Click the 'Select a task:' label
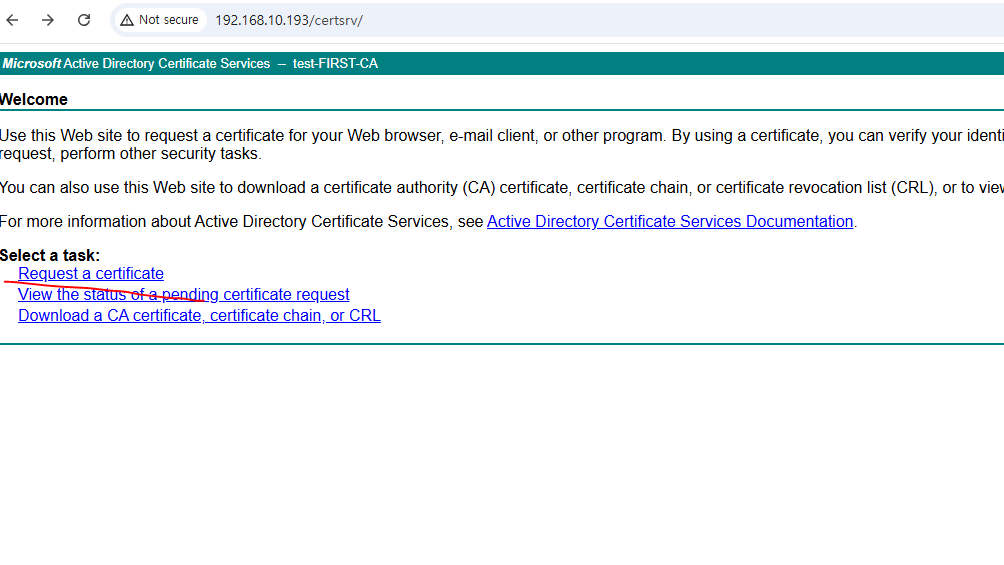This screenshot has width=1004, height=565. coord(50,256)
